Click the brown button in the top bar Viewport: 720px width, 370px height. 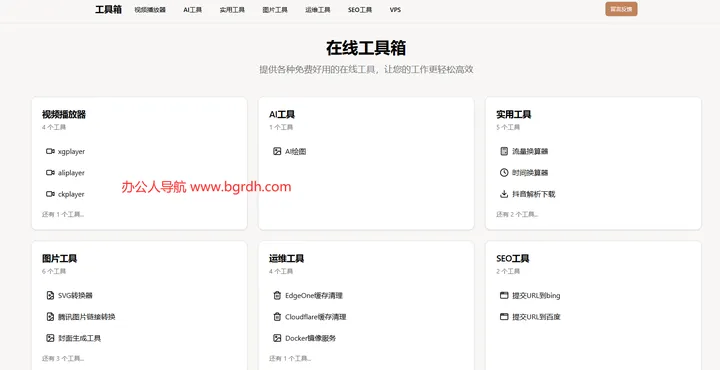(x=621, y=9)
